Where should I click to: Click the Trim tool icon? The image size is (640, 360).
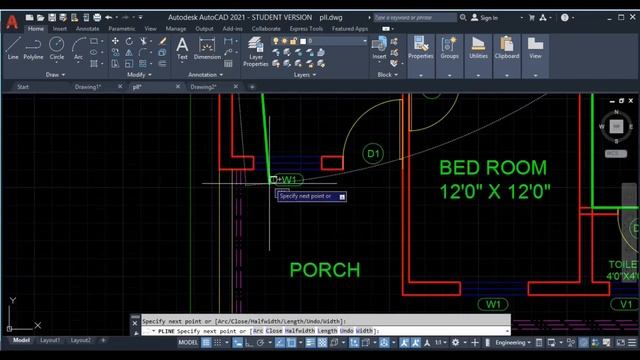tap(143, 41)
